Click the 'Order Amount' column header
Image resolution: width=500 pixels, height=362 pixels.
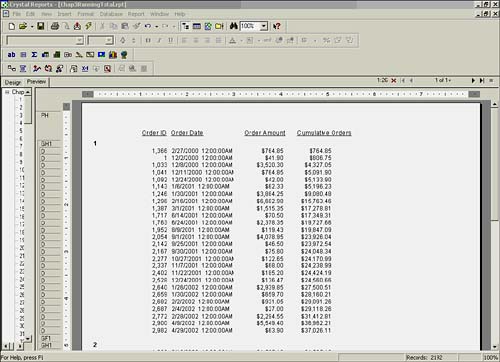265,133
